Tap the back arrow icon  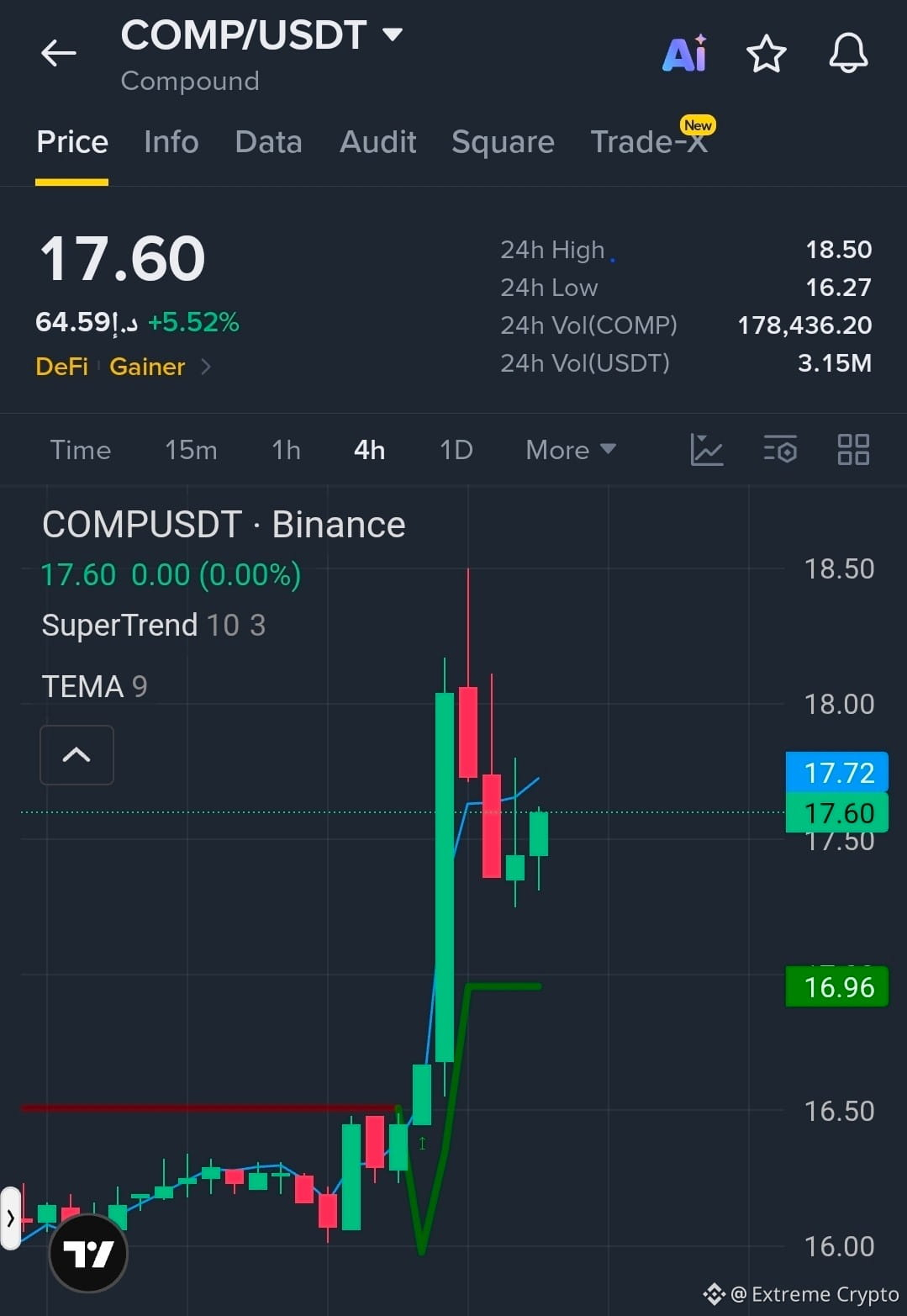59,53
